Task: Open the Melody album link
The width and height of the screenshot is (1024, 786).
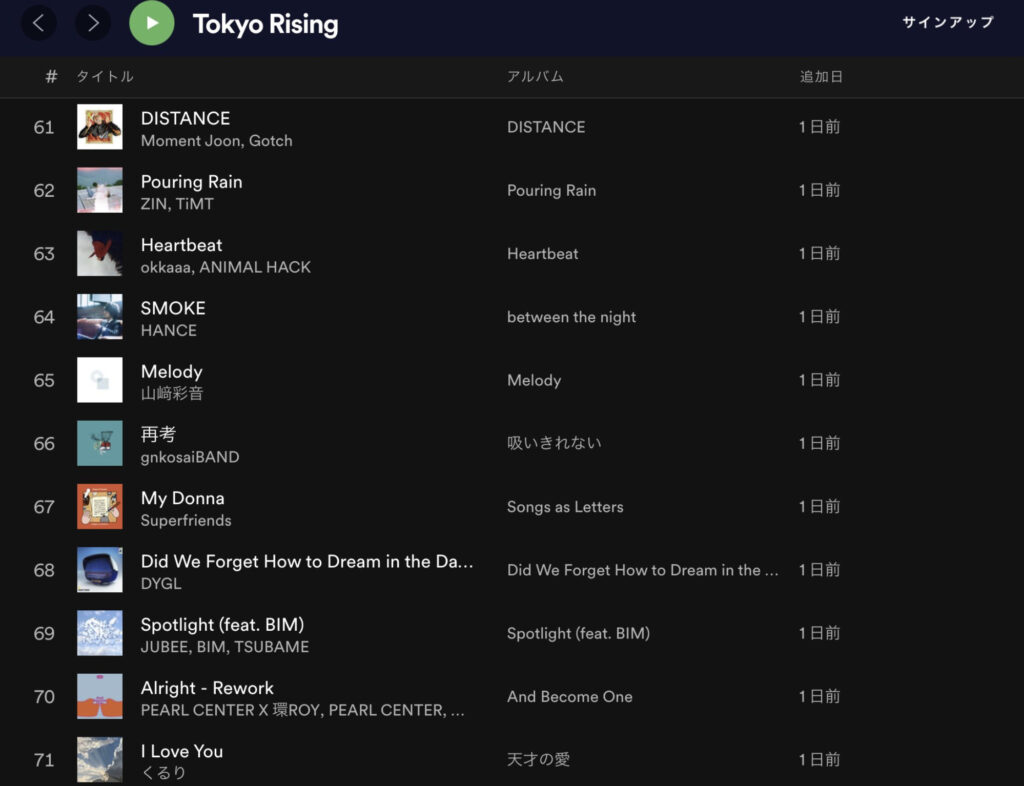Action: (534, 381)
